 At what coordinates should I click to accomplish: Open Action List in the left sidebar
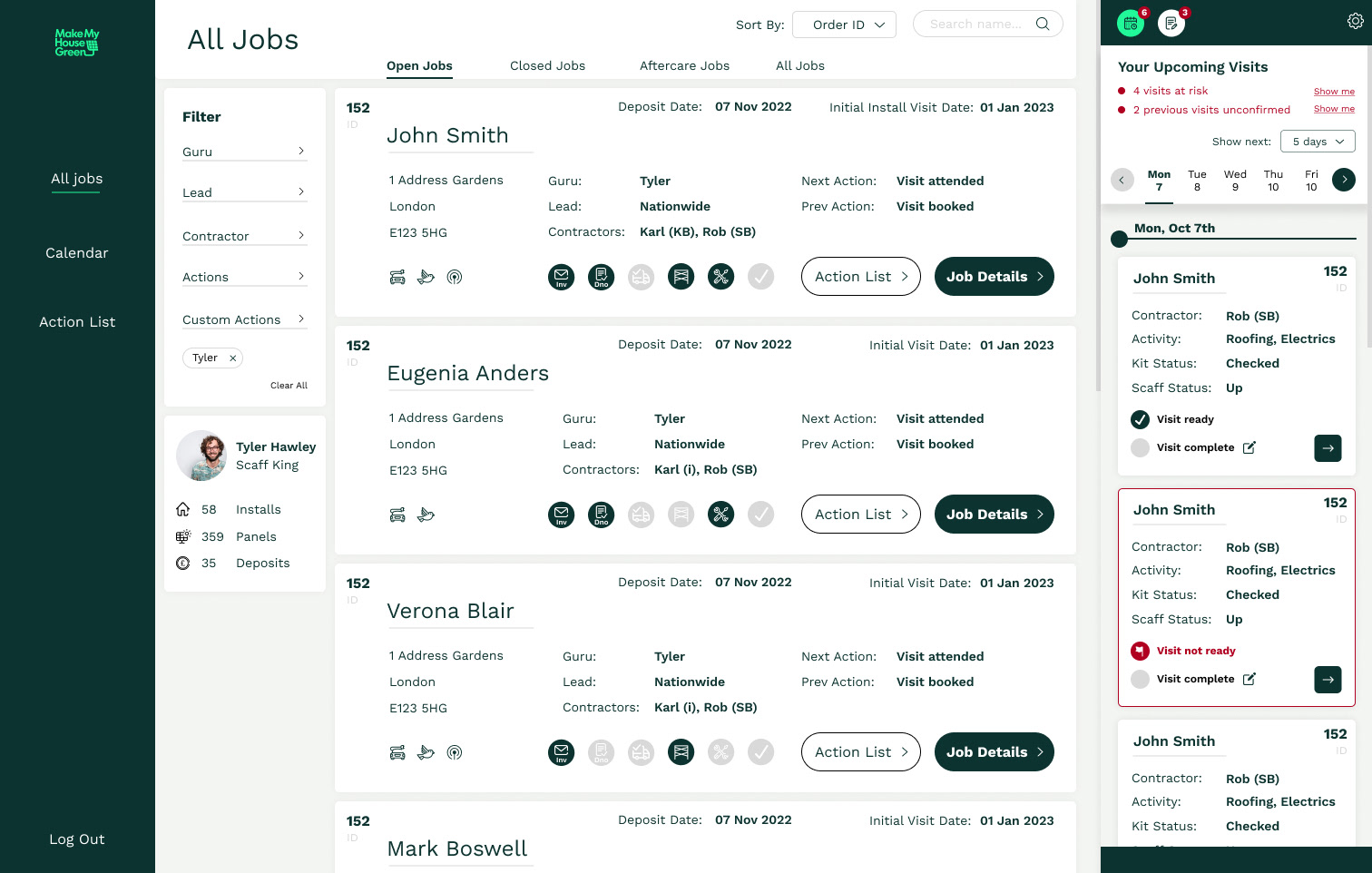(77, 322)
